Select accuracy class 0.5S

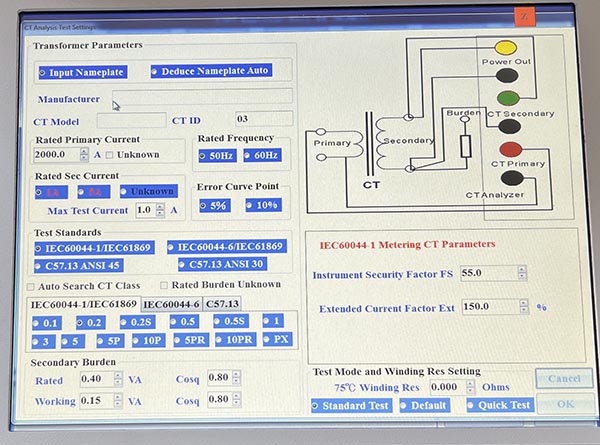(x=231, y=321)
